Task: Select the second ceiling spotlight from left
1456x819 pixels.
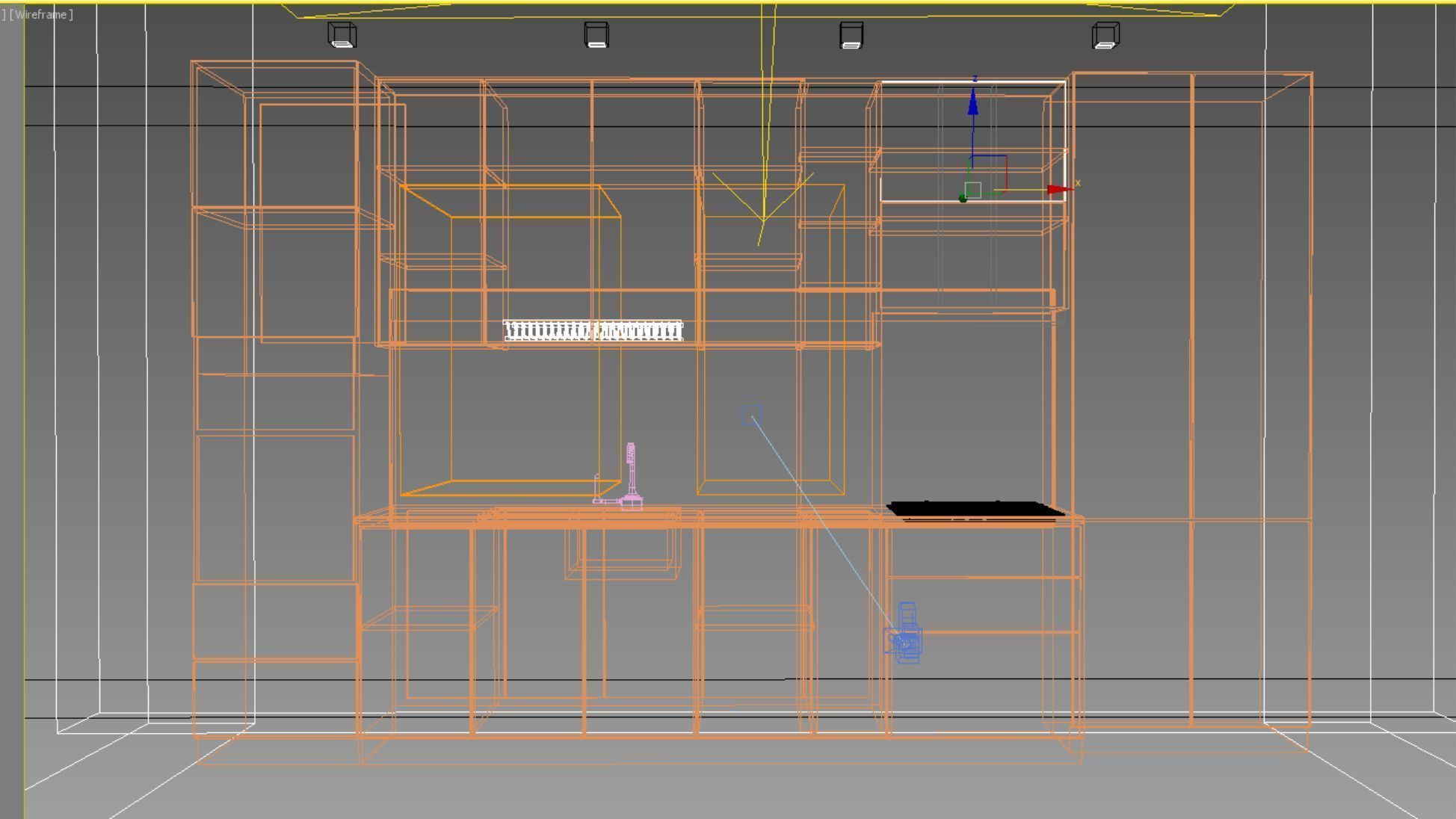Action: (x=596, y=35)
